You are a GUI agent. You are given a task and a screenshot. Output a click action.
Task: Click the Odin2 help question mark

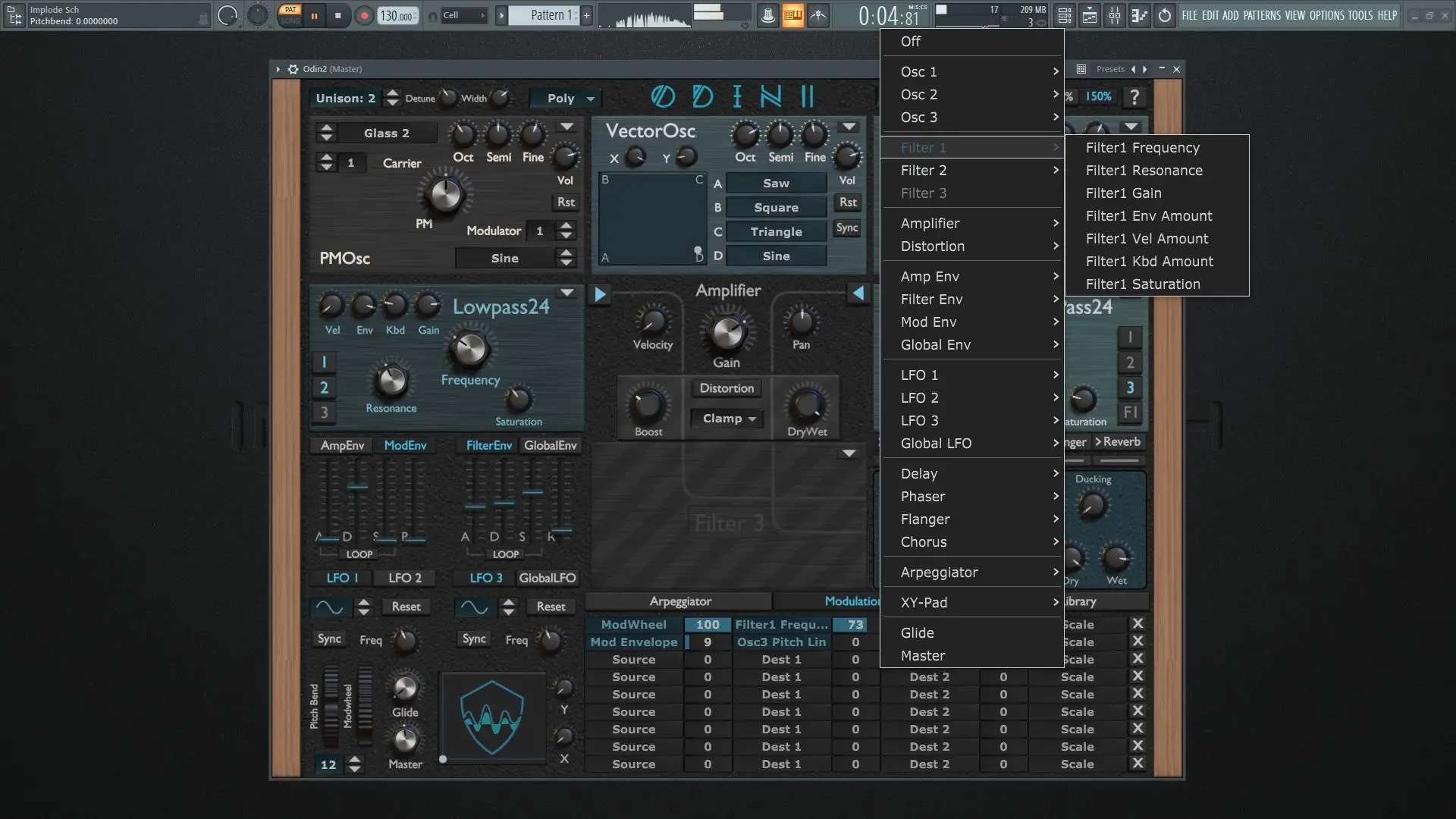(x=1134, y=97)
